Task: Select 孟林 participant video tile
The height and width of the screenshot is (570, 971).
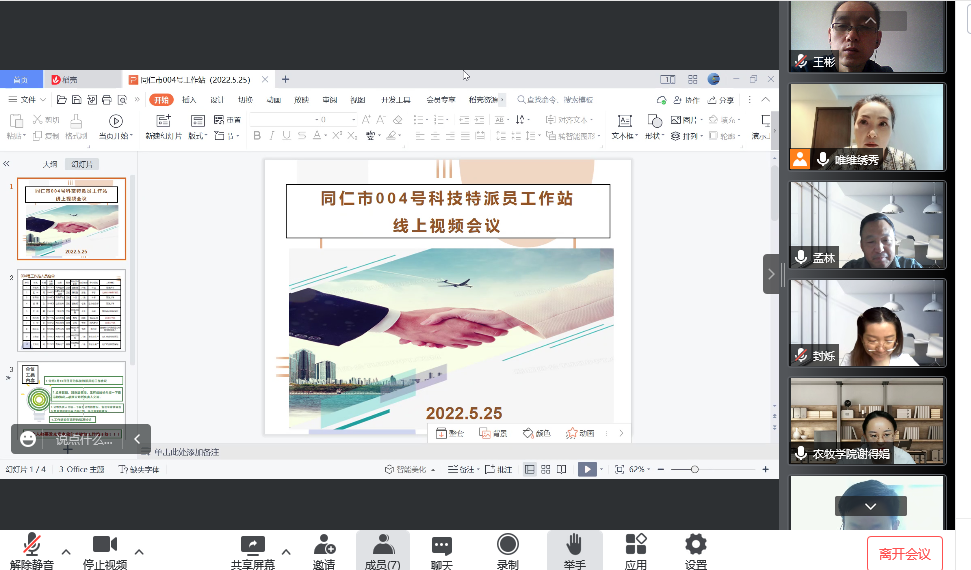Action: (868, 225)
